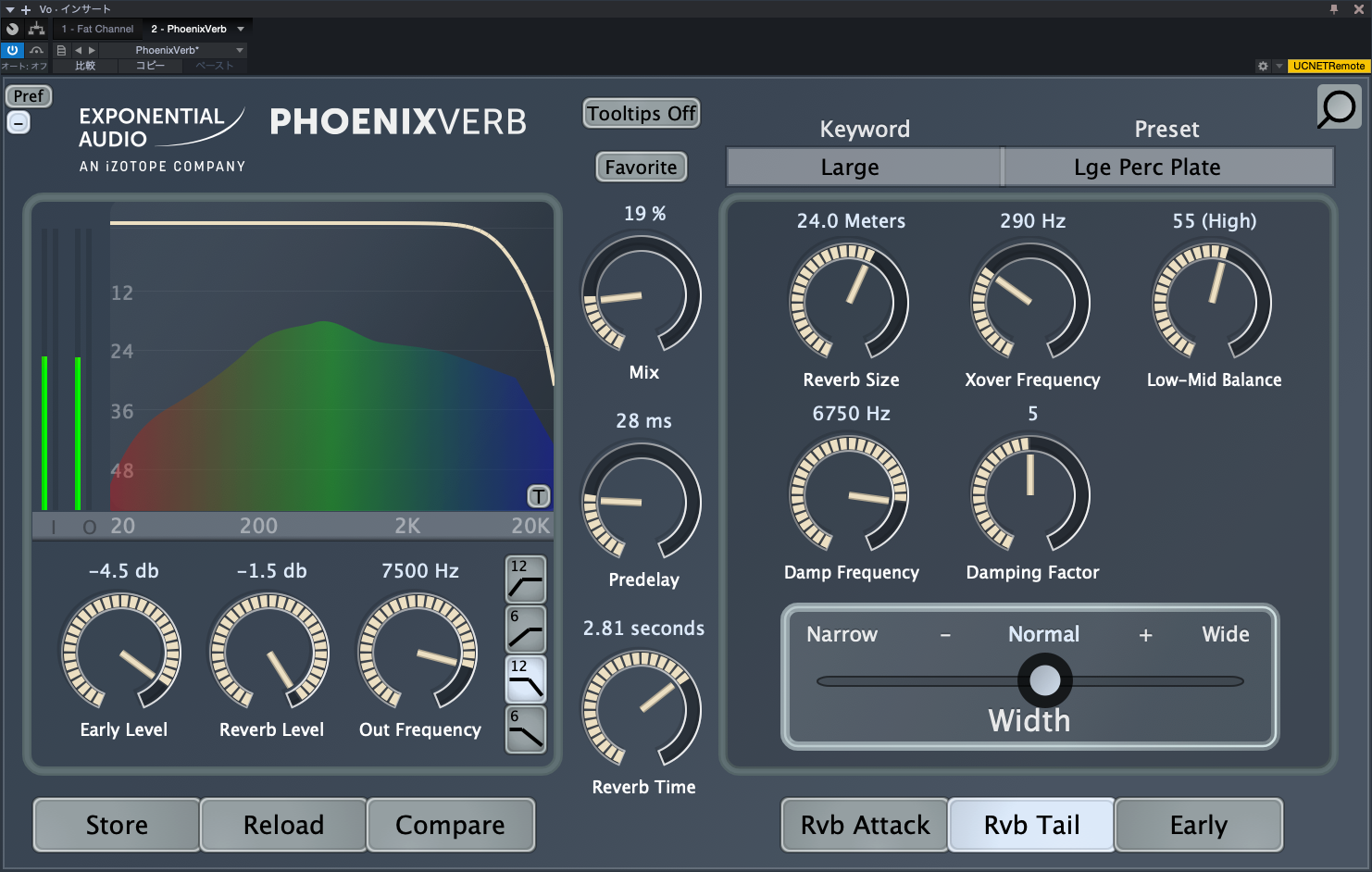Switch to the 1 - Fat Channel tab

(x=97, y=29)
